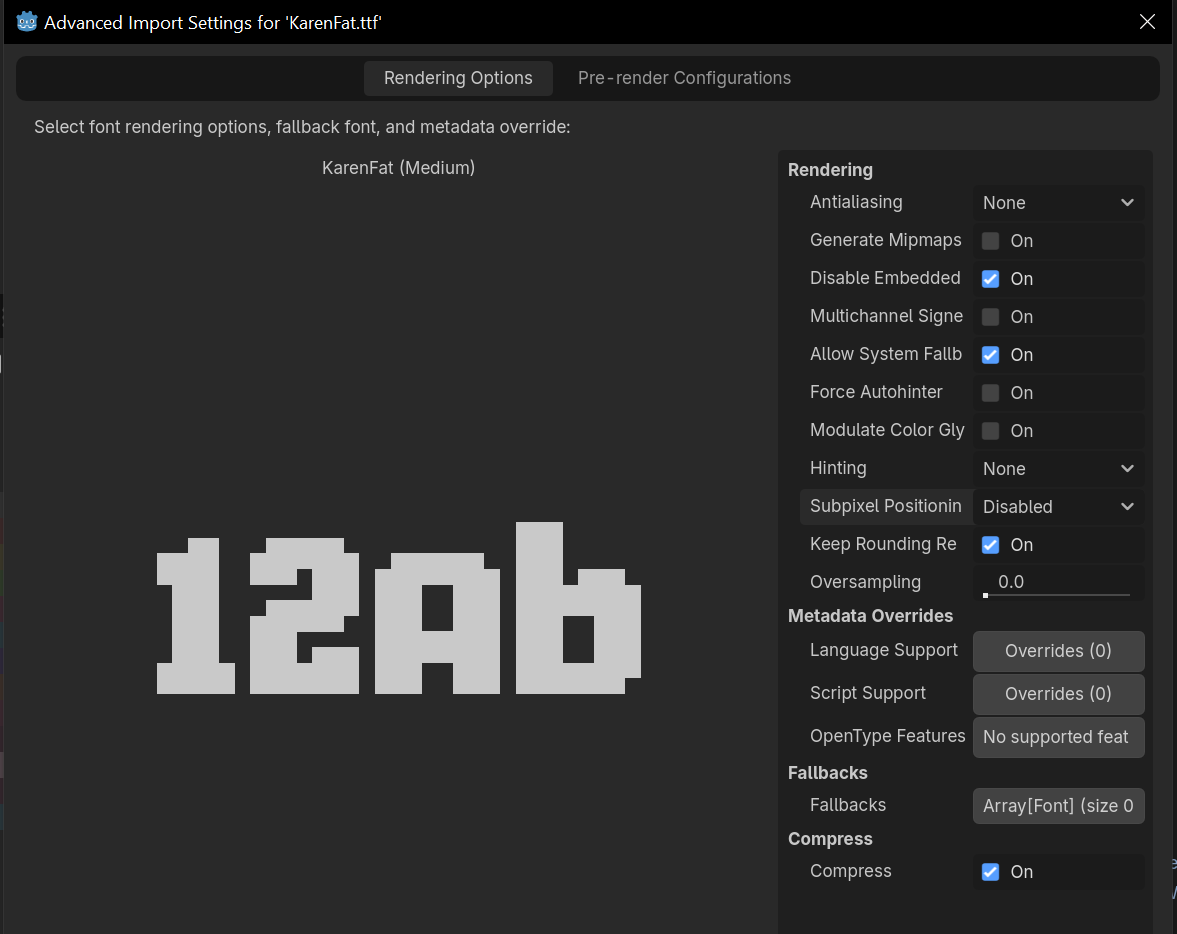Click the Hinting property label

tap(838, 468)
